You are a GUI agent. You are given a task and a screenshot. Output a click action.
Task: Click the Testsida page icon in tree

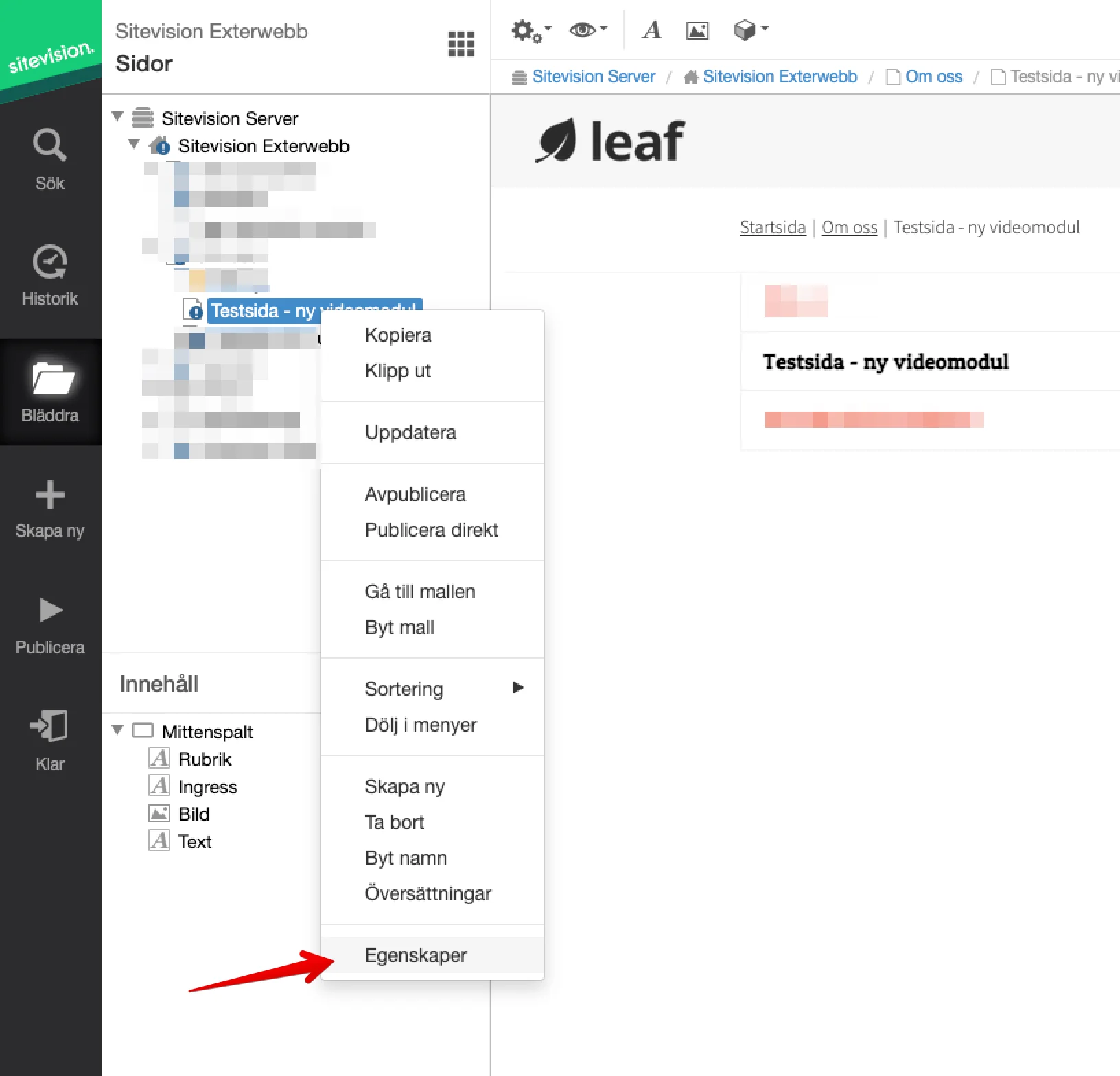click(193, 310)
